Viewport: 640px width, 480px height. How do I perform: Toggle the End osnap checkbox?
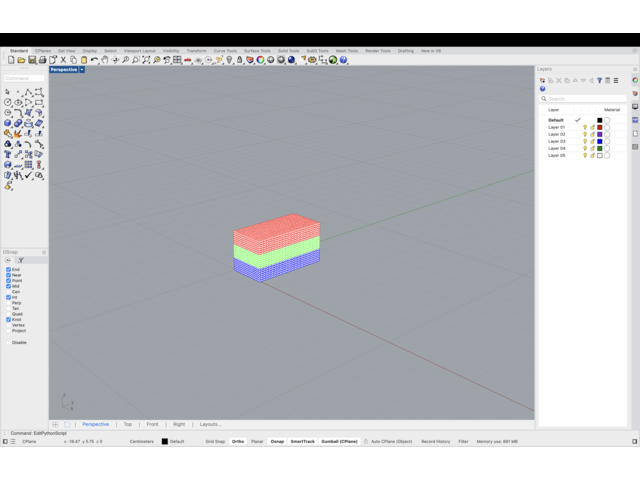click(x=9, y=269)
